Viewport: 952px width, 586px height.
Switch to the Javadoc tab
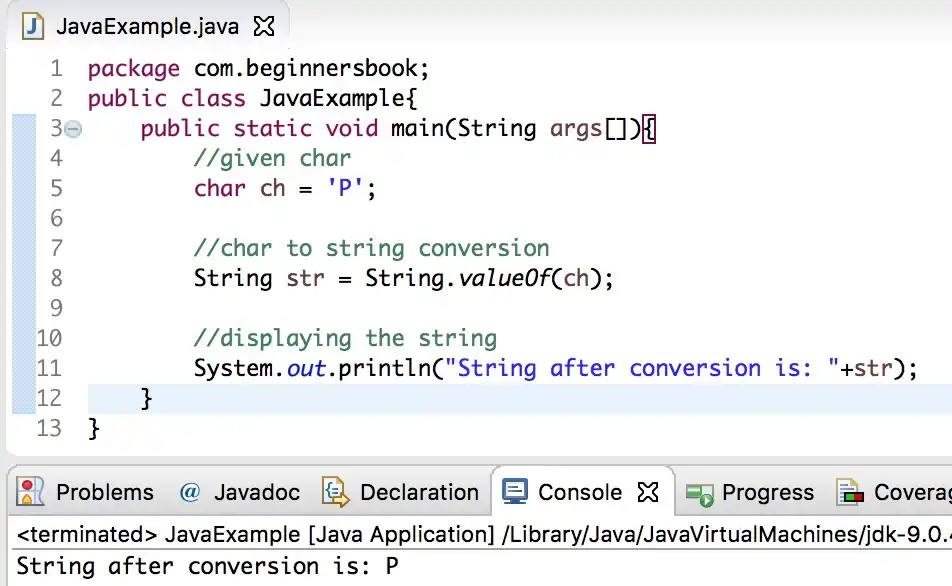tap(240, 492)
